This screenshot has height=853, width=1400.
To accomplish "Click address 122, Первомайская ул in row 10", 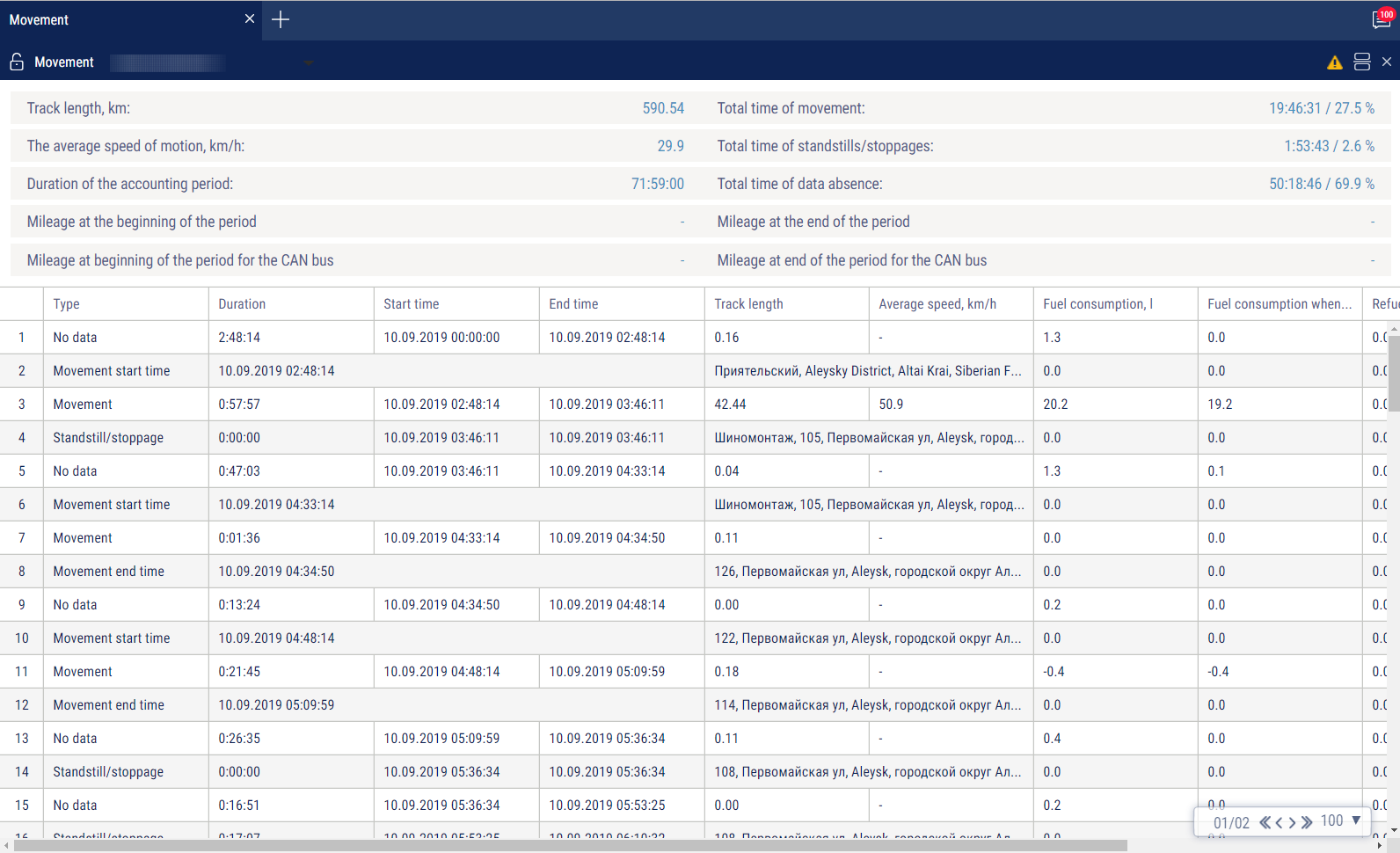I will click(x=868, y=638).
